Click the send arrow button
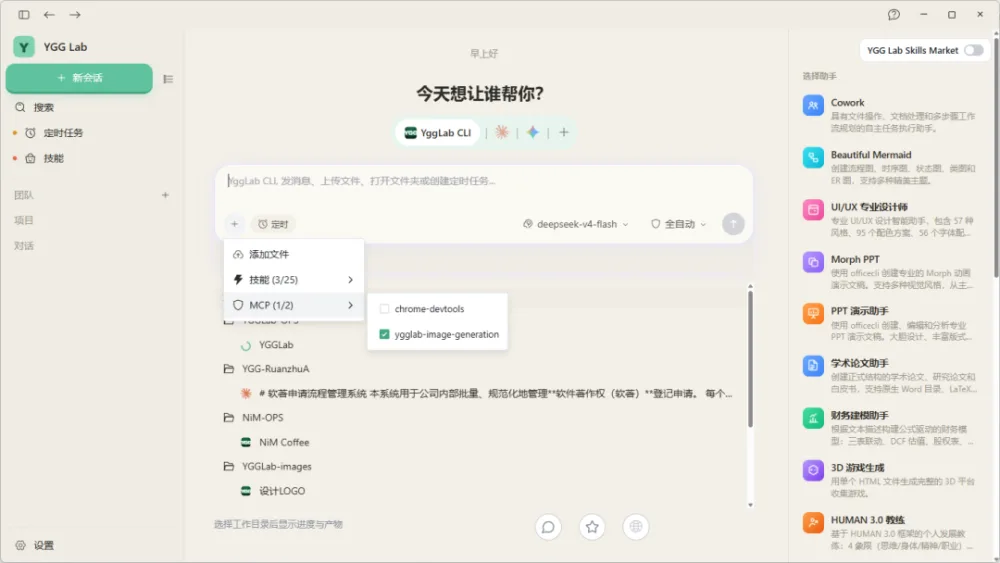 click(733, 224)
